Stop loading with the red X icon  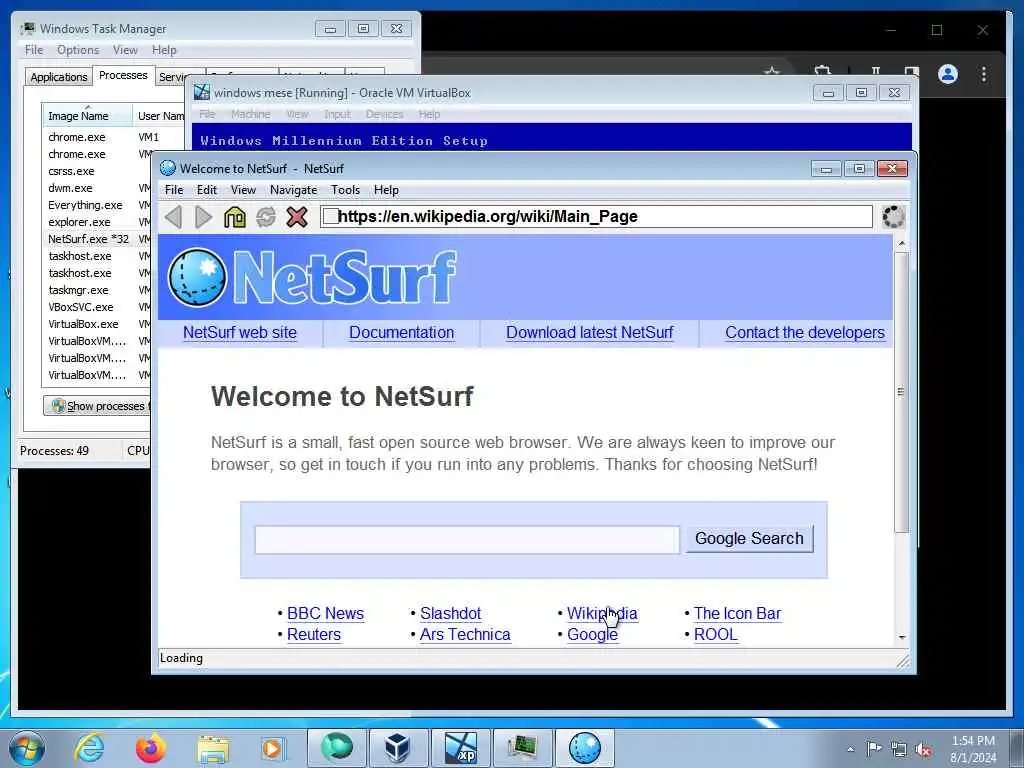296,217
